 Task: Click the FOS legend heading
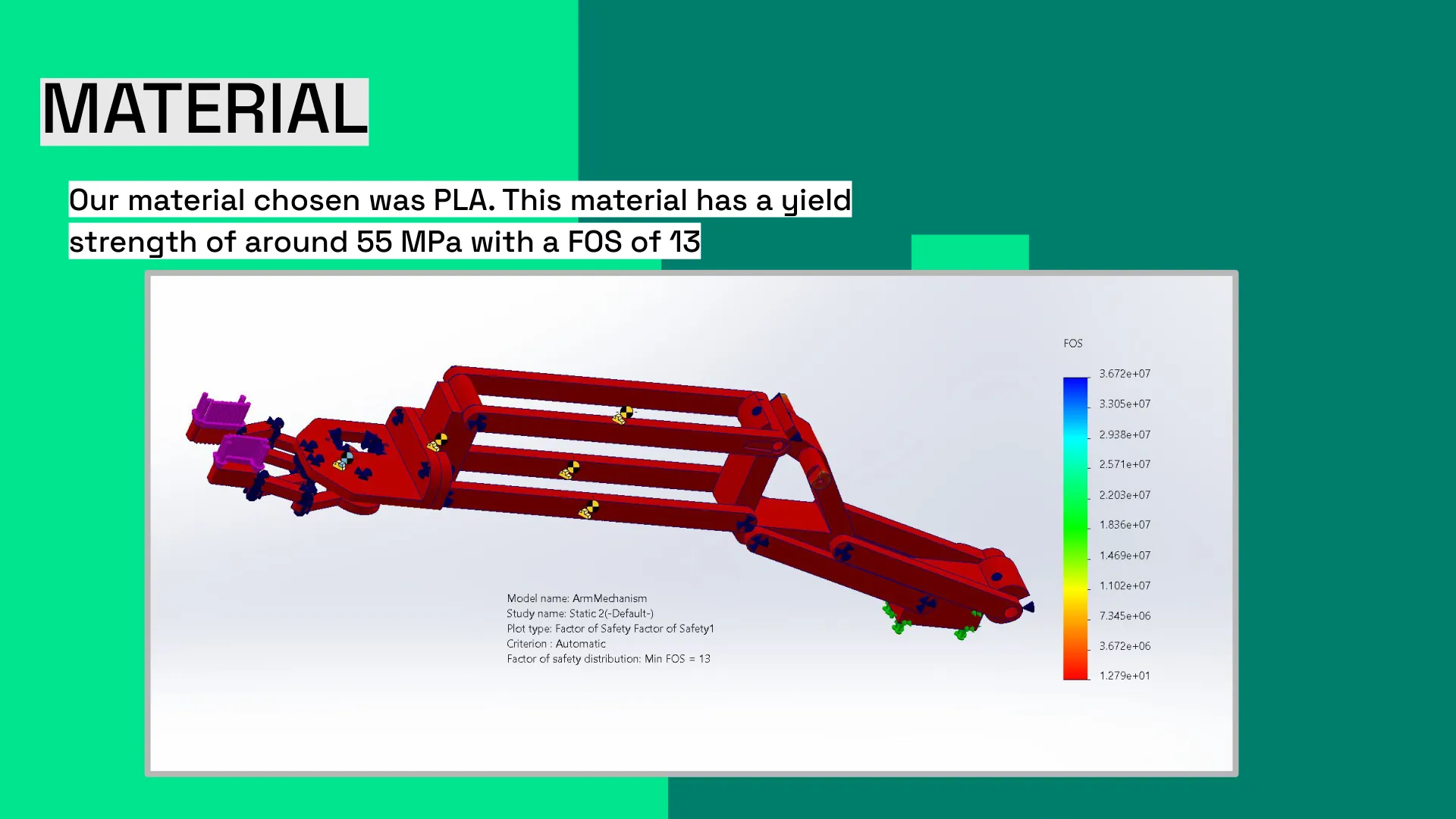point(1072,344)
